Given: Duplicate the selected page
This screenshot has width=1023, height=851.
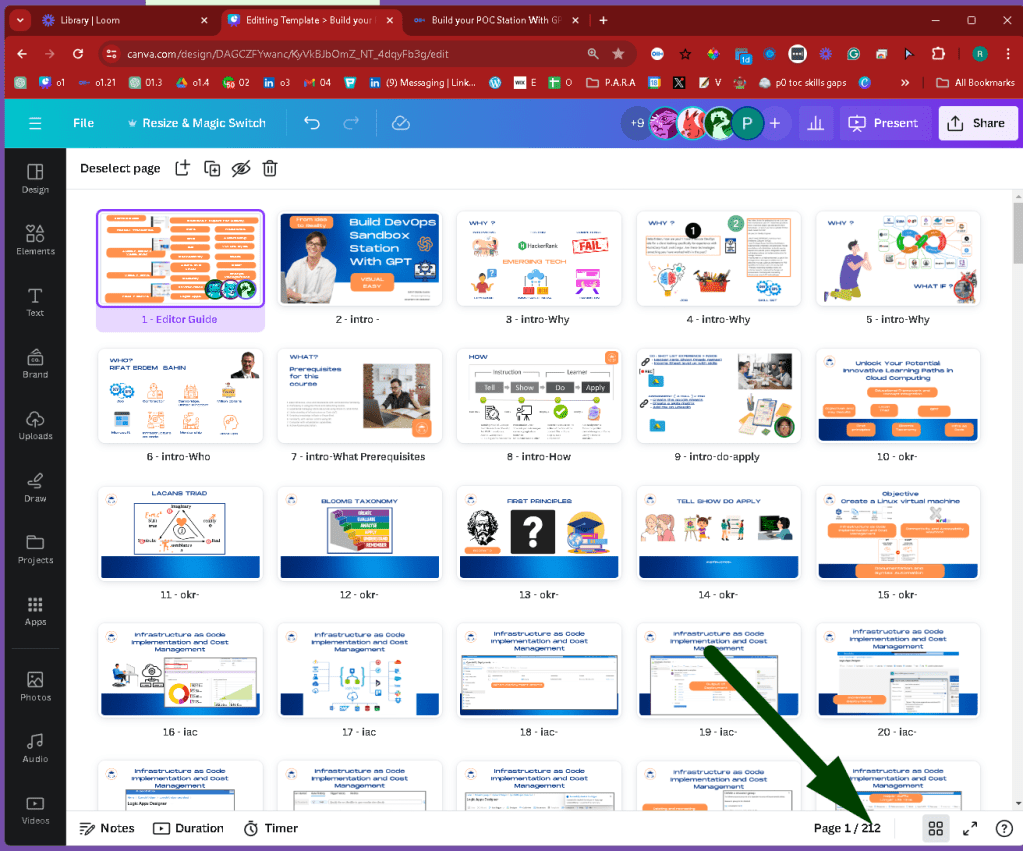Looking at the screenshot, I should (212, 168).
